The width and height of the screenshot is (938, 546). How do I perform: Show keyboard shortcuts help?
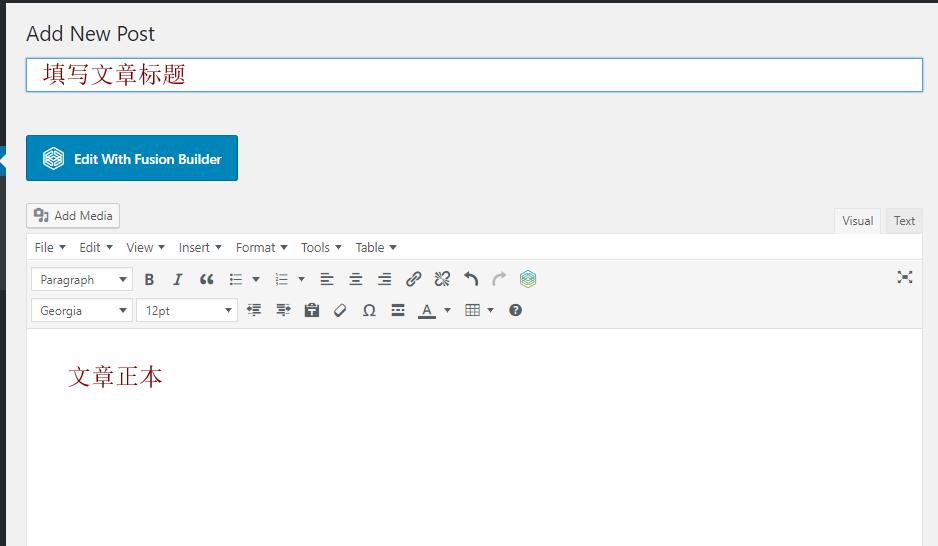click(516, 310)
